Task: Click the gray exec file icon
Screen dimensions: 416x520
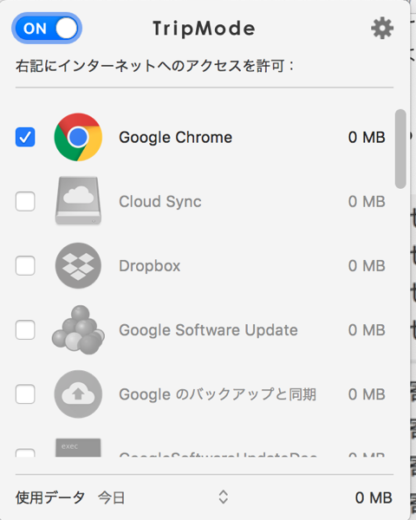Action: point(78,447)
